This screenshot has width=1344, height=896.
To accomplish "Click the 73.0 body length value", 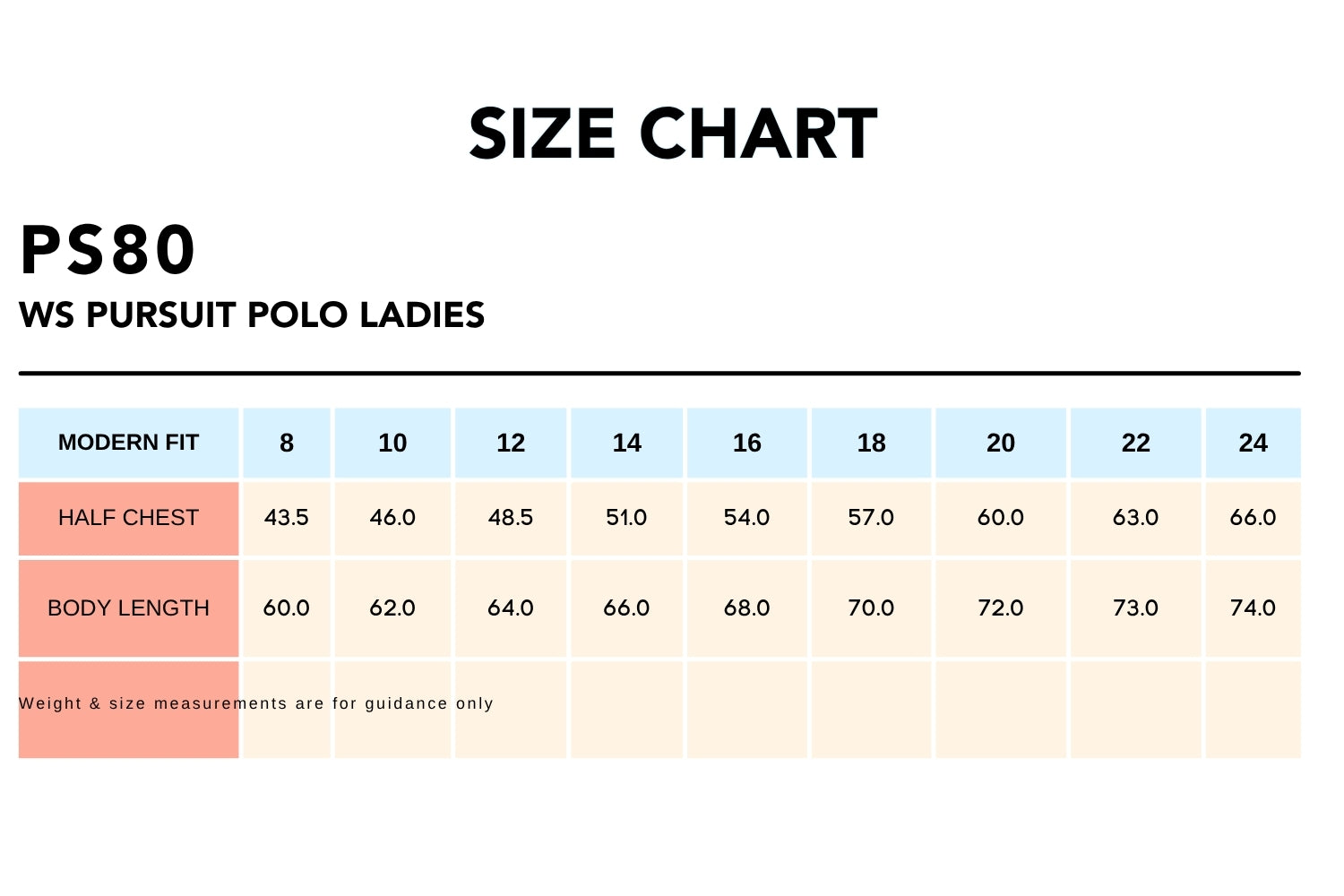I will 1135,608.
